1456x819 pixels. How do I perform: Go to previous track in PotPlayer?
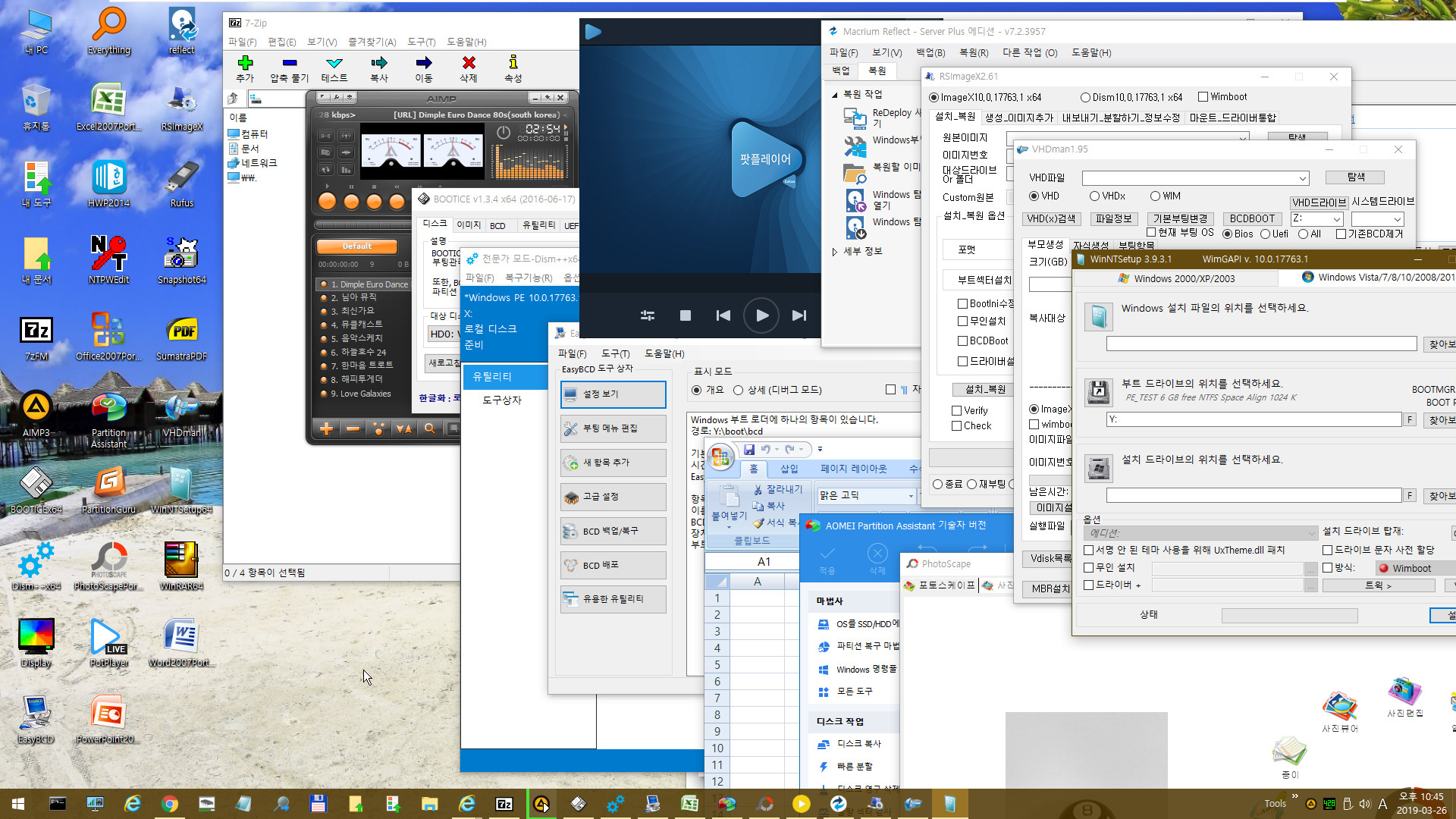click(x=723, y=315)
